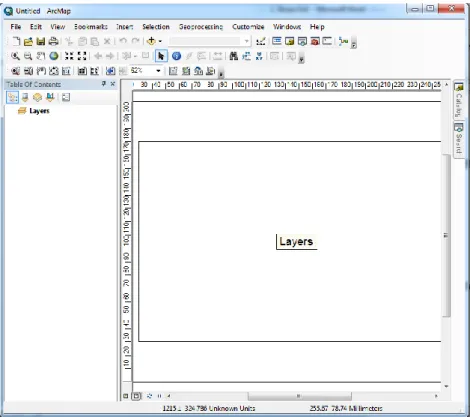Open the Insert menu
Screen dimensions: 470x417
125,27
